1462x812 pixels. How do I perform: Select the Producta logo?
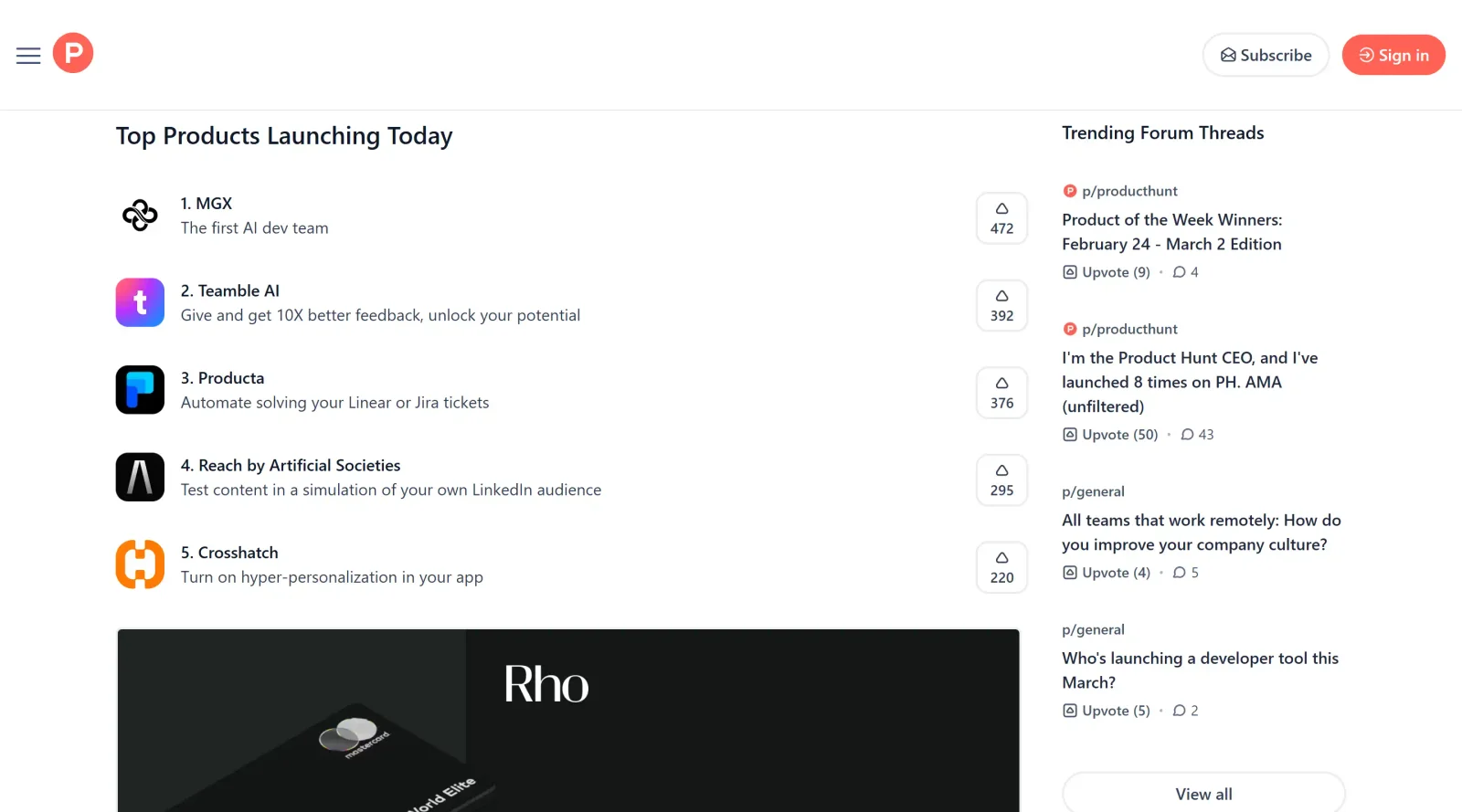[139, 389]
